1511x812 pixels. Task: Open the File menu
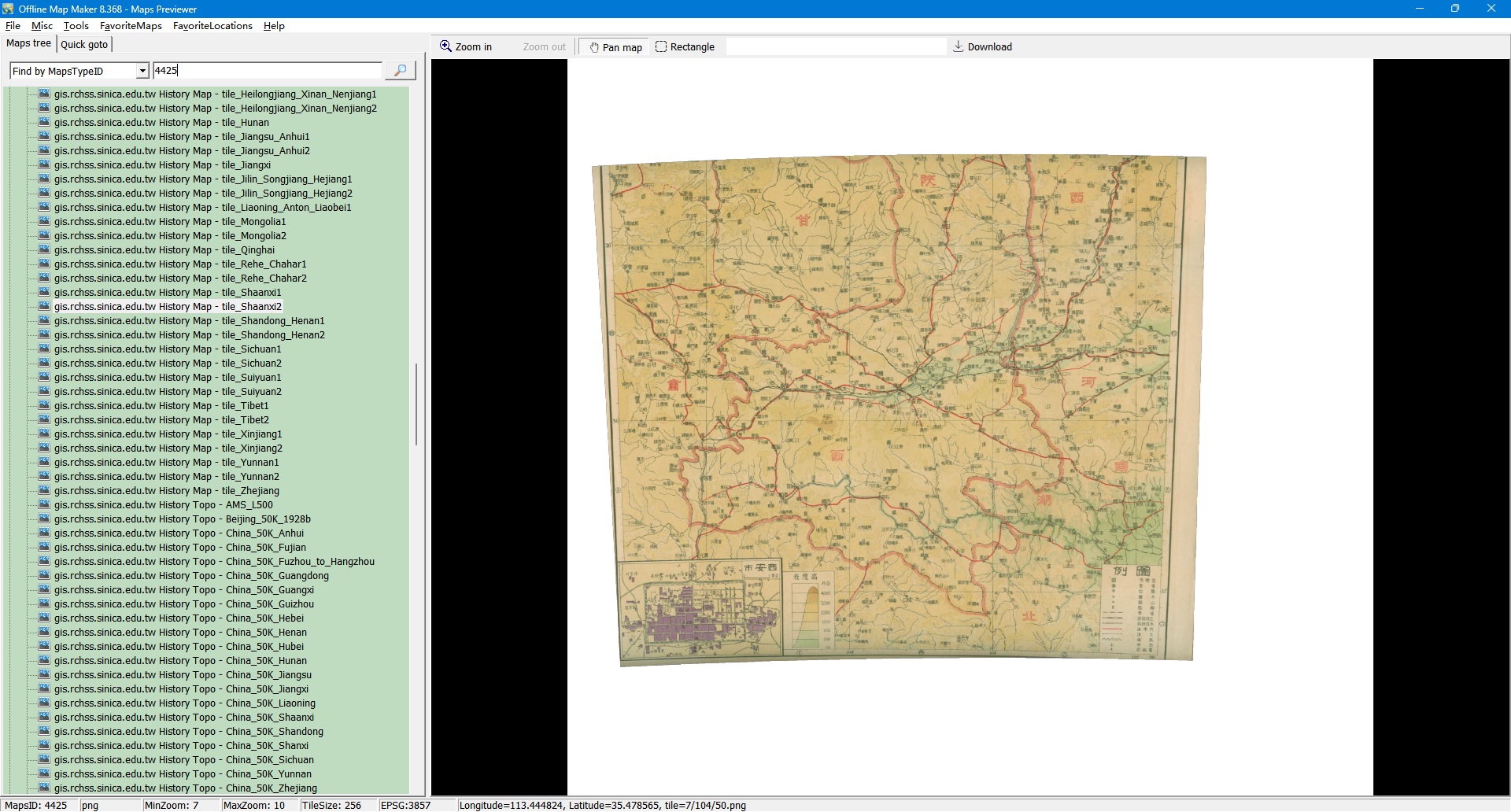13,26
